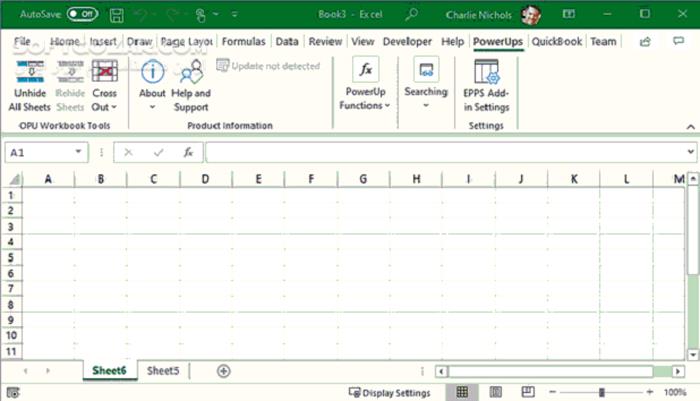Image resolution: width=700 pixels, height=401 pixels.
Task: Select row 5 header
Action: pyautogui.click(x=11, y=258)
